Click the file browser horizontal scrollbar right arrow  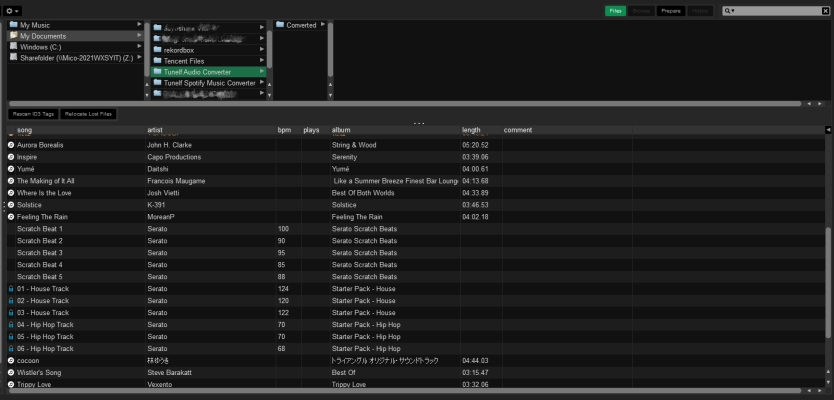point(820,104)
